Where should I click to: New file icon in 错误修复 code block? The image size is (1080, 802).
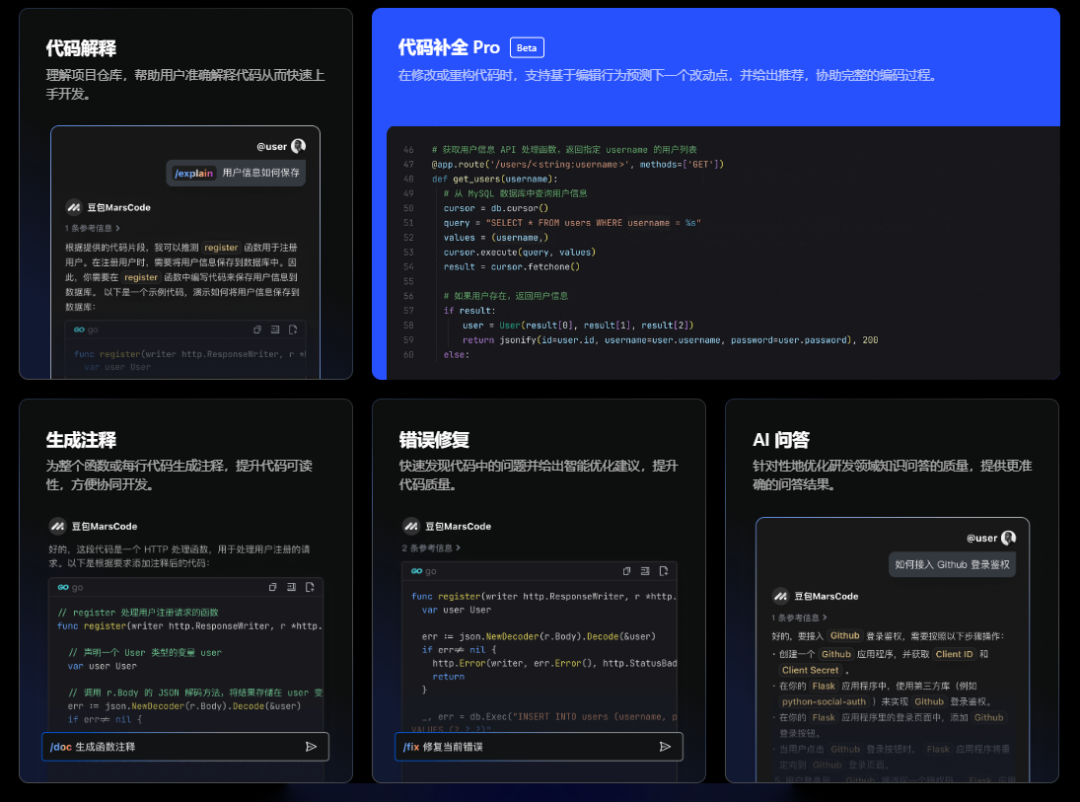coord(664,570)
